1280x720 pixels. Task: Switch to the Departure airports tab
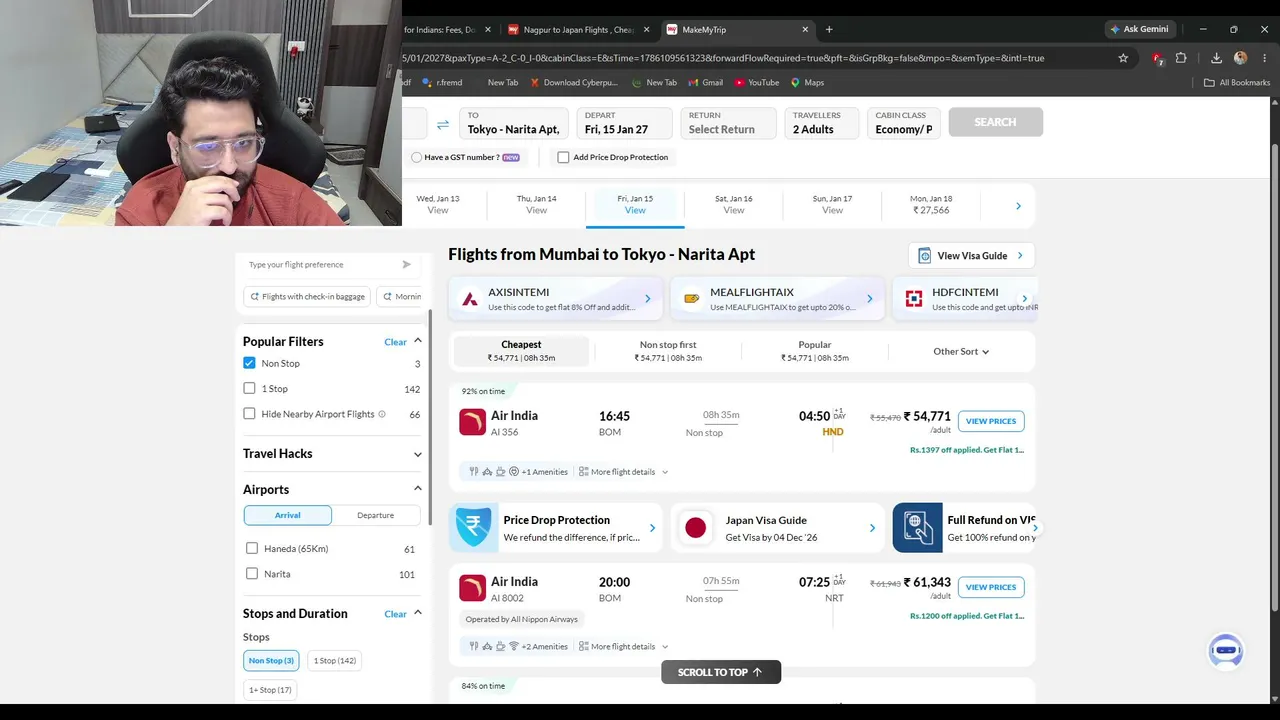(x=375, y=515)
